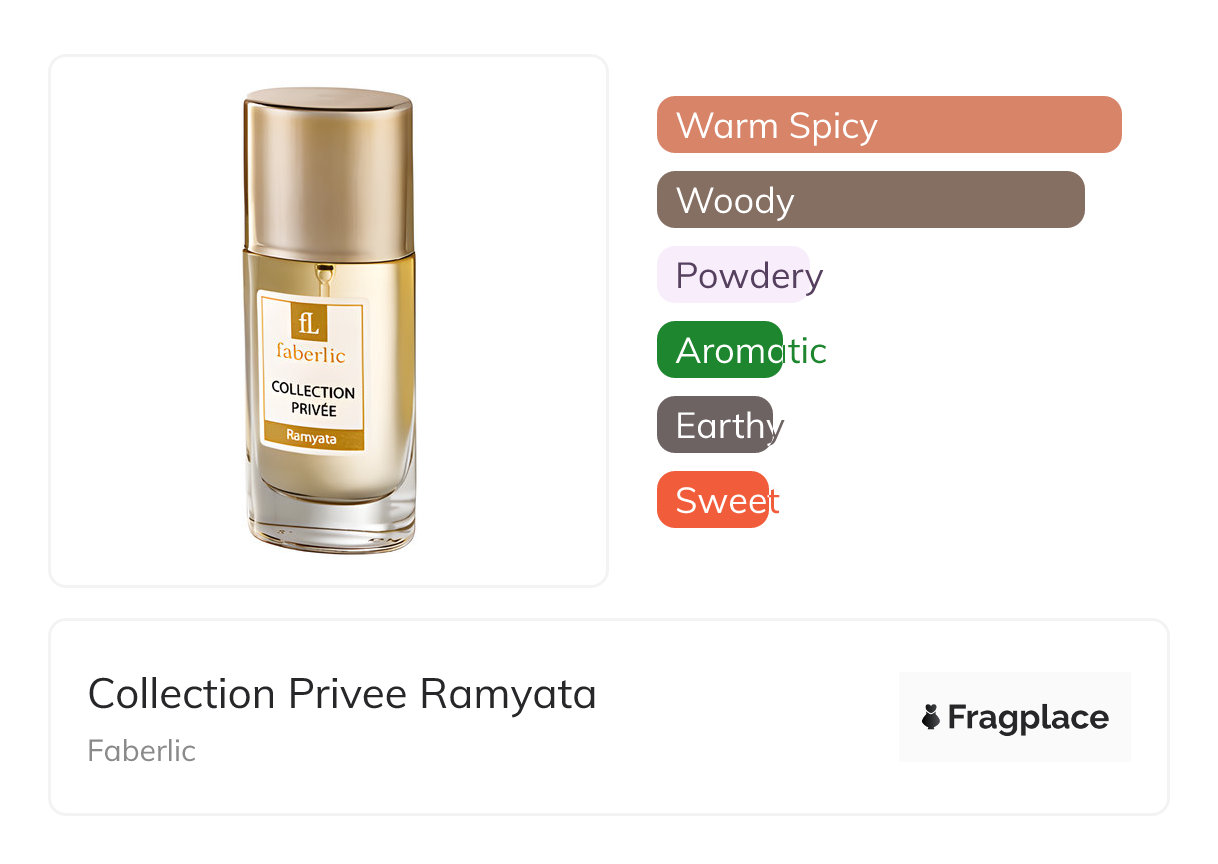This screenshot has height=864, width=1218.
Task: Select the Powdery accord bar
Action: 733,275
